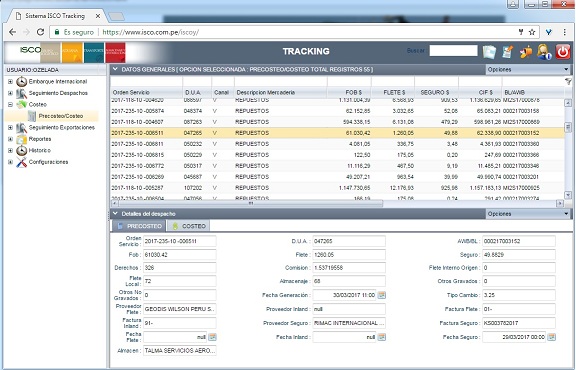
Task: Select row with order 2017-118-10-005287
Action: [x=337, y=188]
